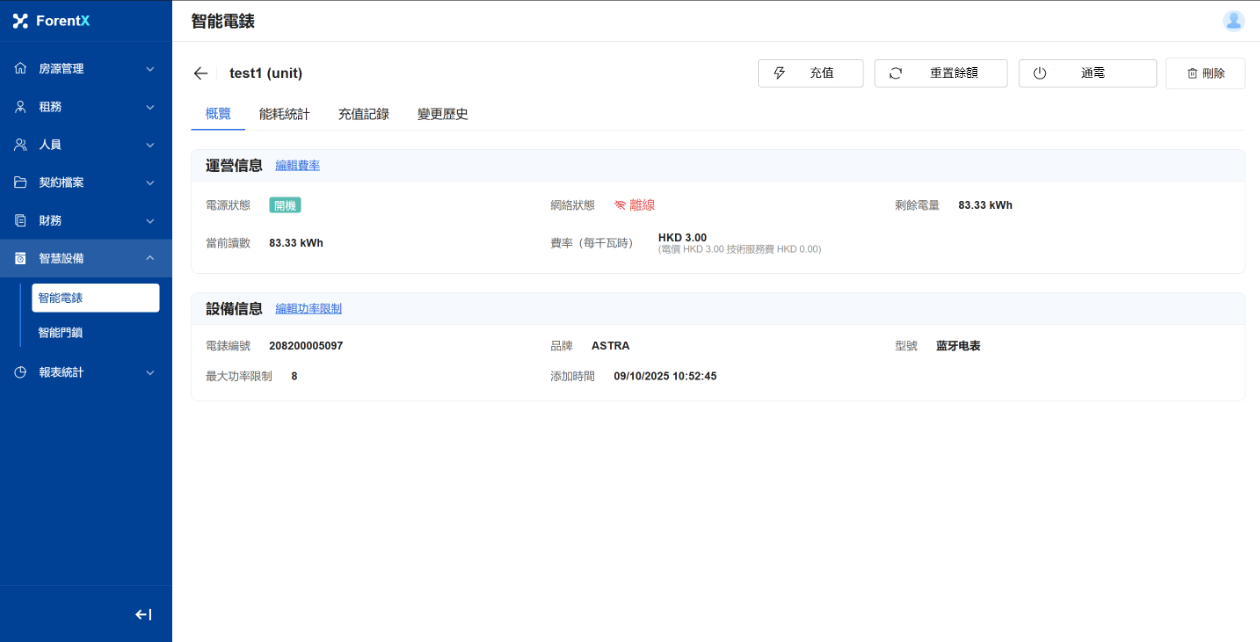Expand the 房源管理 sidebar menu
The height and width of the screenshot is (642, 1260).
85,69
